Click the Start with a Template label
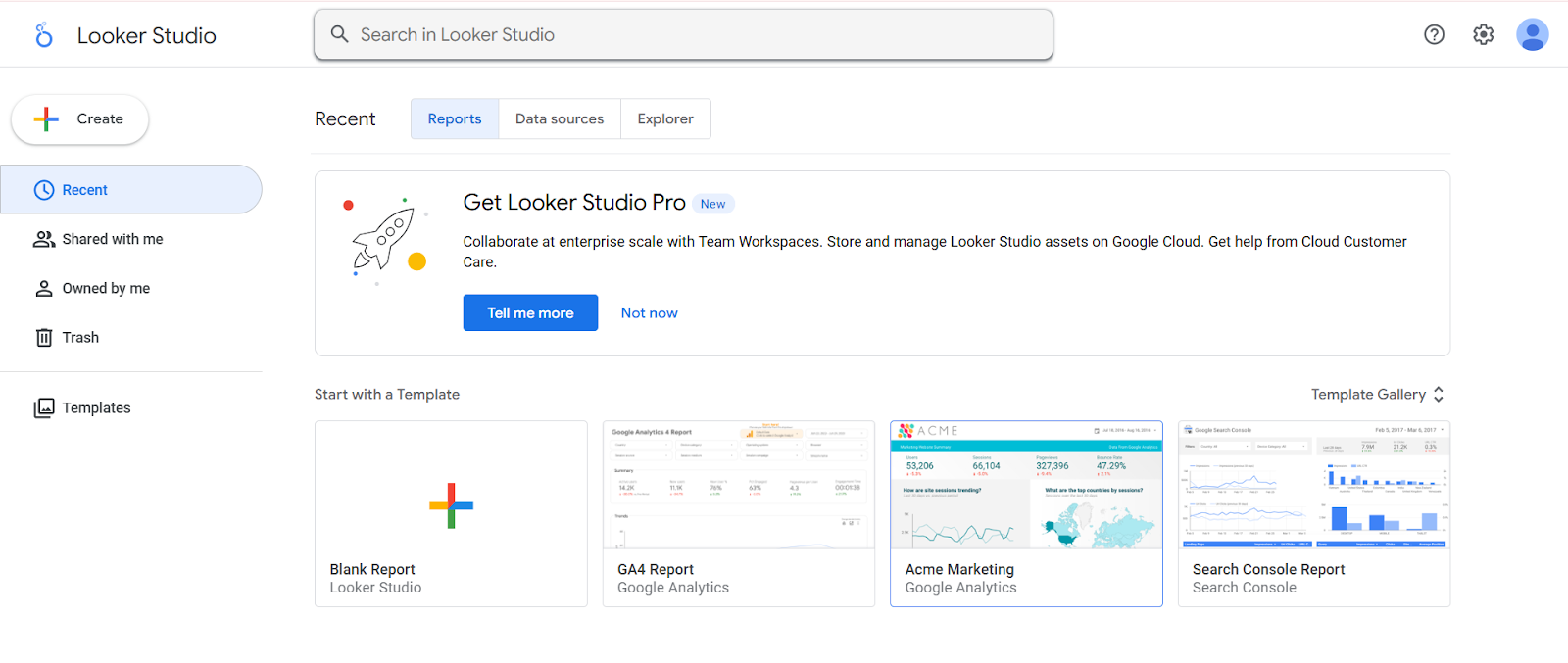This screenshot has width=1568, height=663. pyautogui.click(x=387, y=394)
